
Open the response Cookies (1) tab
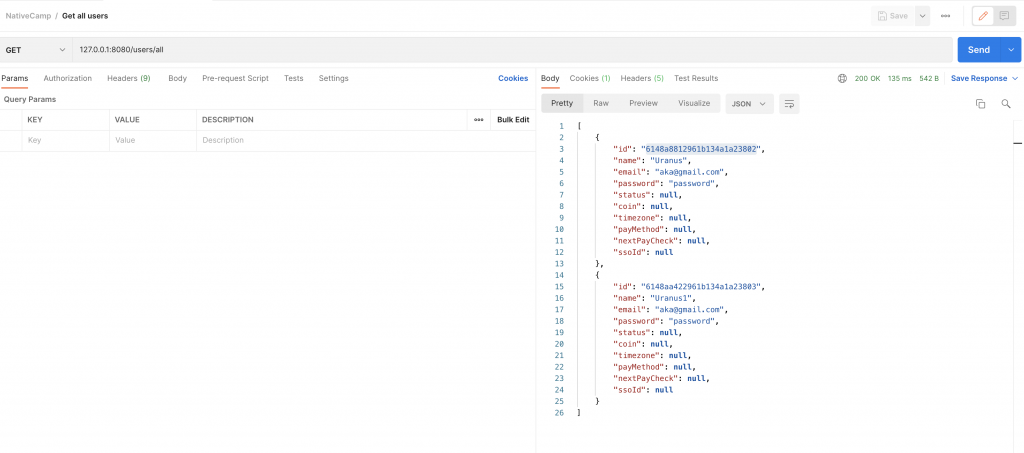(590, 78)
